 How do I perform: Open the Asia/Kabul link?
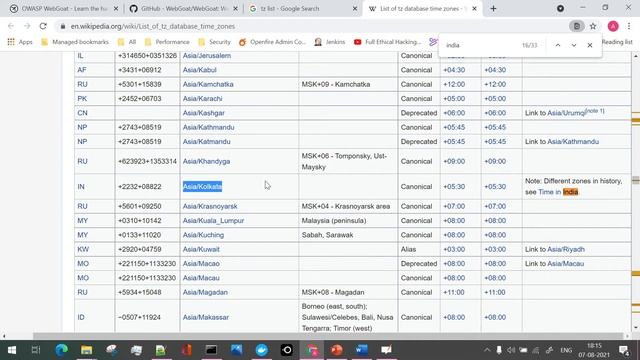200,70
